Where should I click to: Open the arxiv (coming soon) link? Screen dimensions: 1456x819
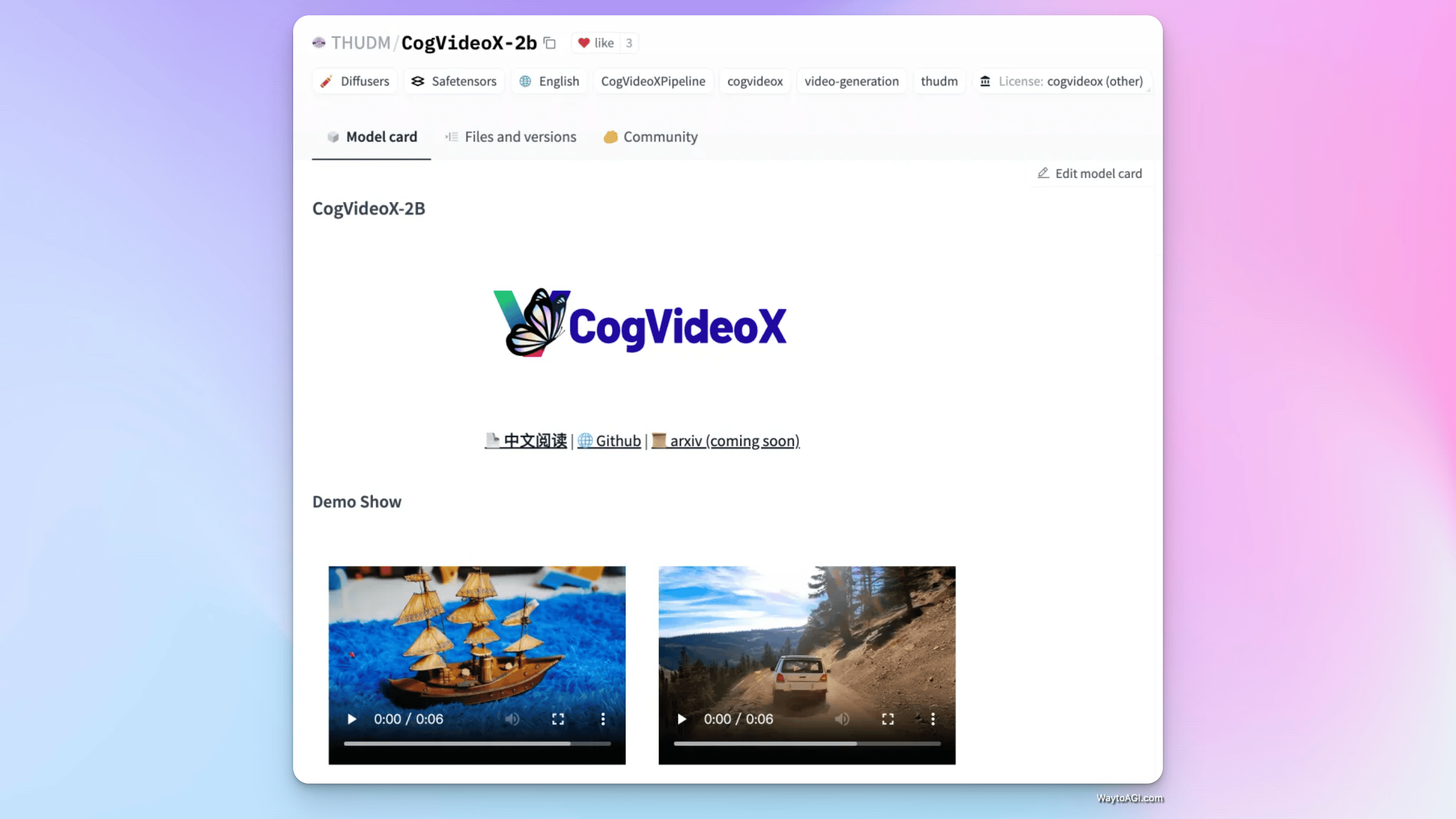pyautogui.click(x=725, y=441)
